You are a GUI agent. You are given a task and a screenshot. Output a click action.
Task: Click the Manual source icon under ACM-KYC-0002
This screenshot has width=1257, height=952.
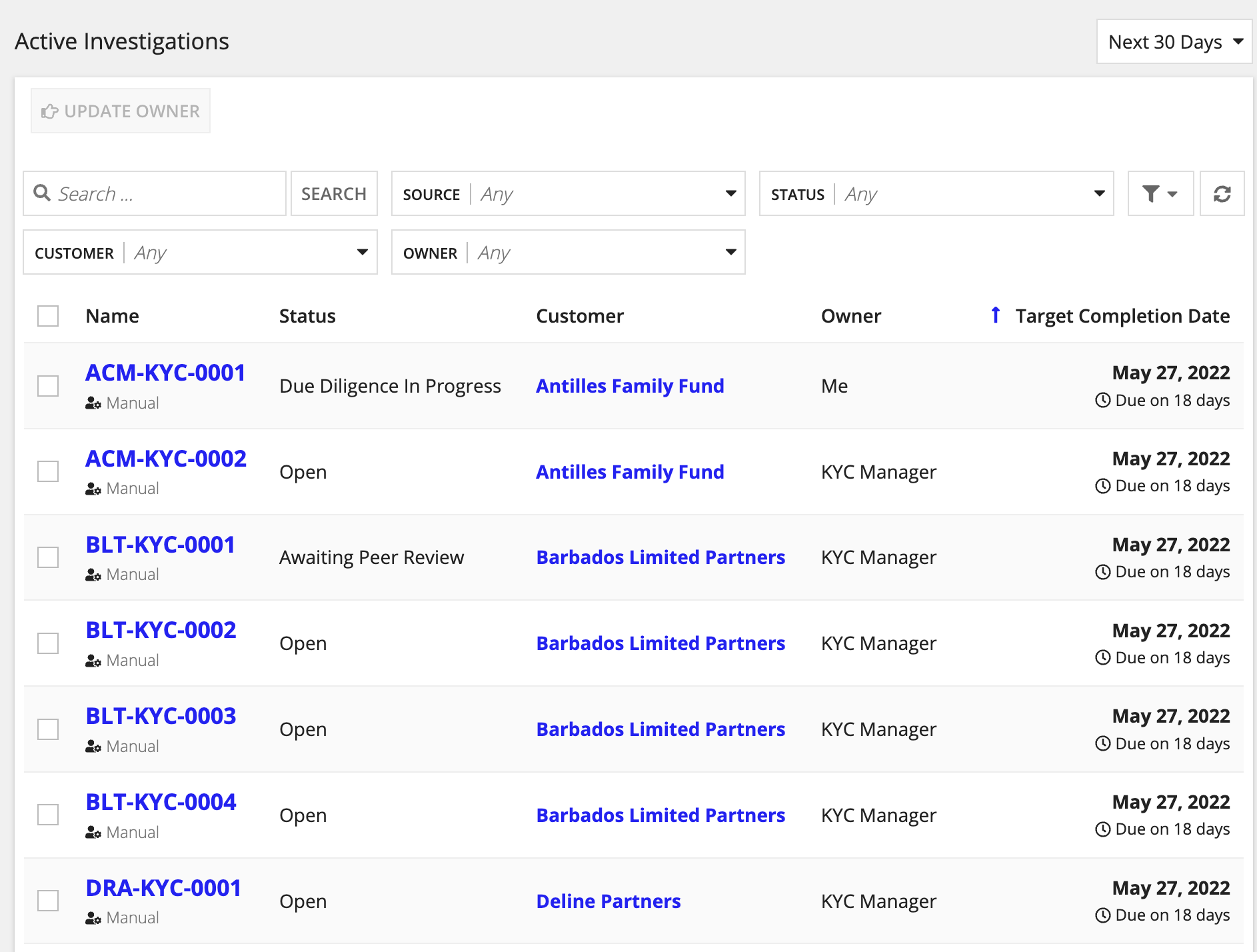[93, 489]
